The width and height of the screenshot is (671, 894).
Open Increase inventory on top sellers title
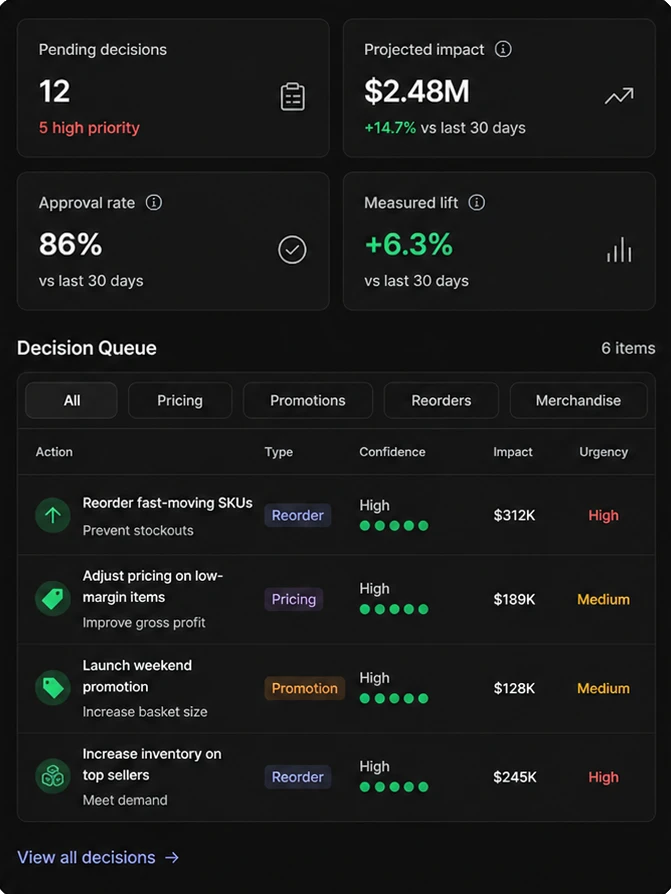pyautogui.click(x=152, y=764)
